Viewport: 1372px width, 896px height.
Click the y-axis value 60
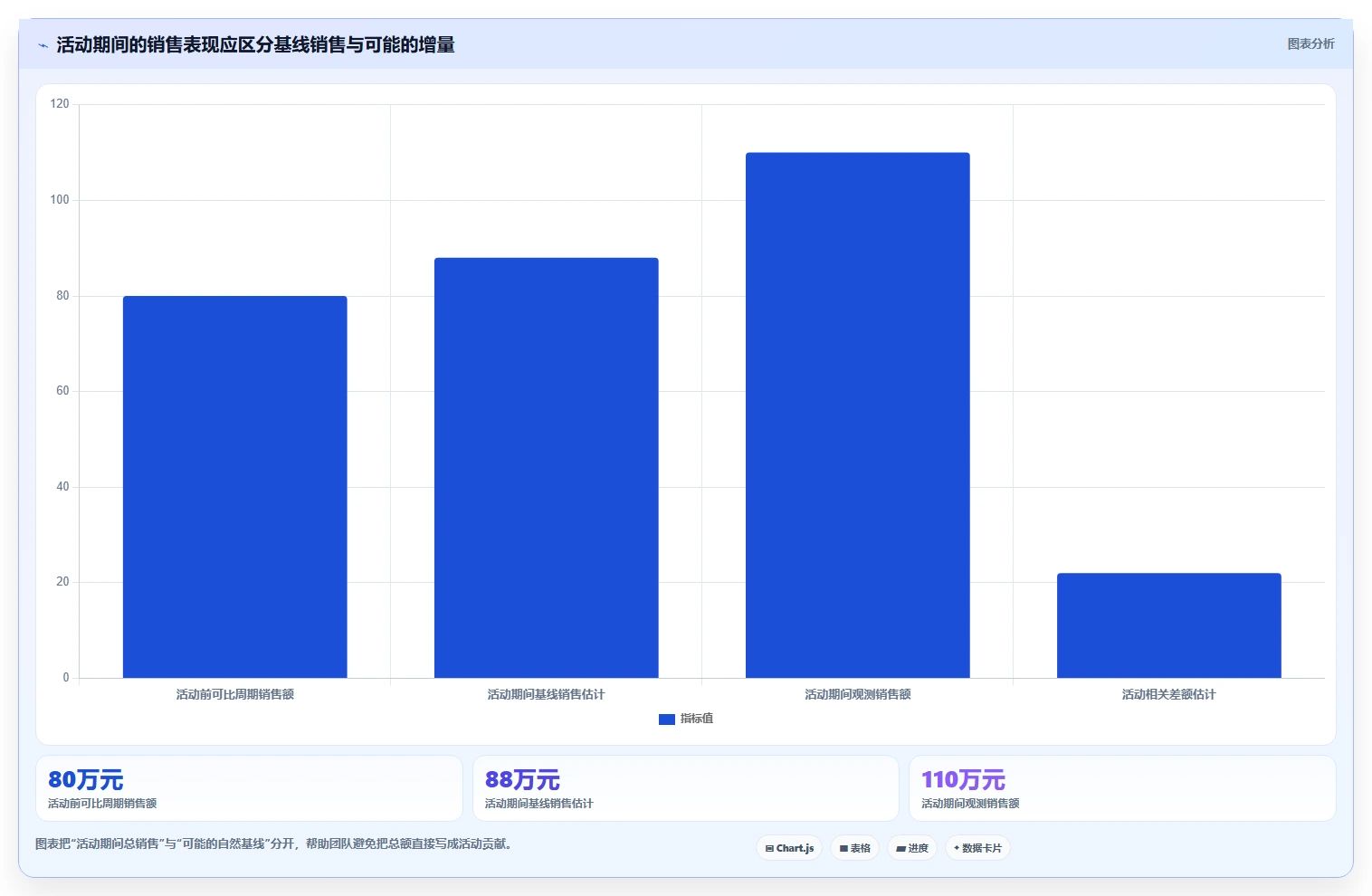(62, 391)
